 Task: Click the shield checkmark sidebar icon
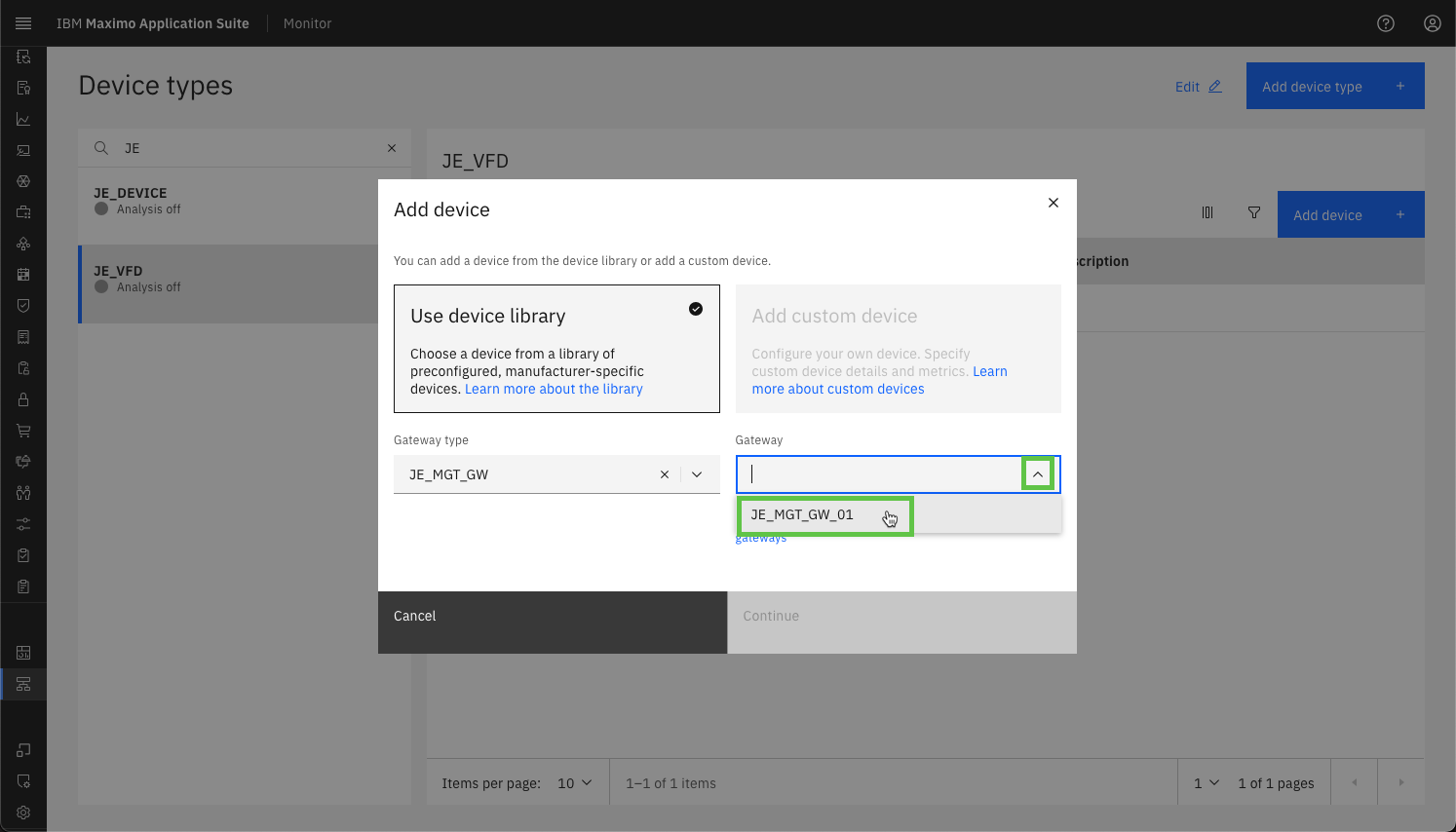pos(23,306)
